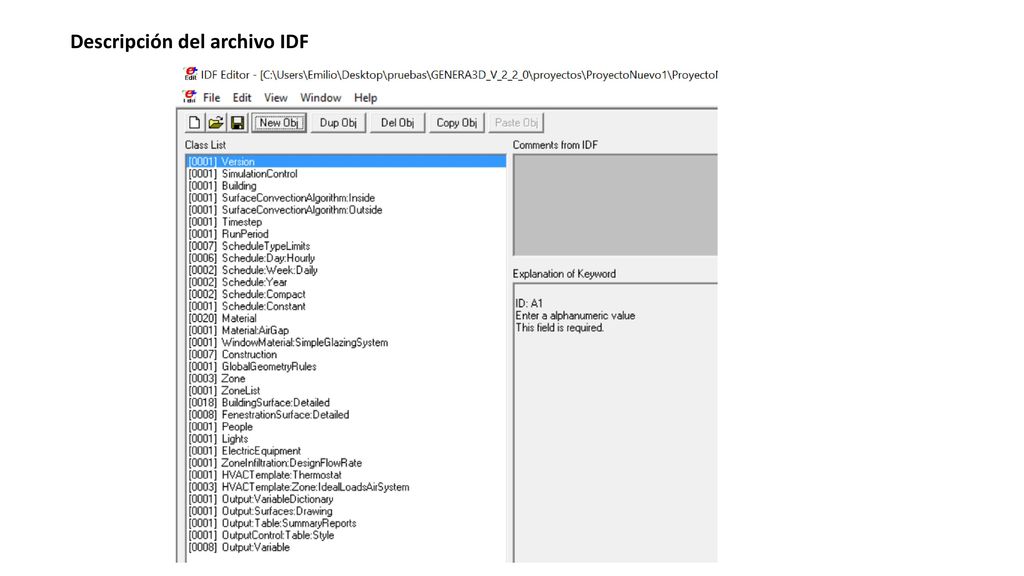Viewport: 1024px width, 576px height.
Task: Select Schedule:Week:Daily class
Action: pos(346,270)
